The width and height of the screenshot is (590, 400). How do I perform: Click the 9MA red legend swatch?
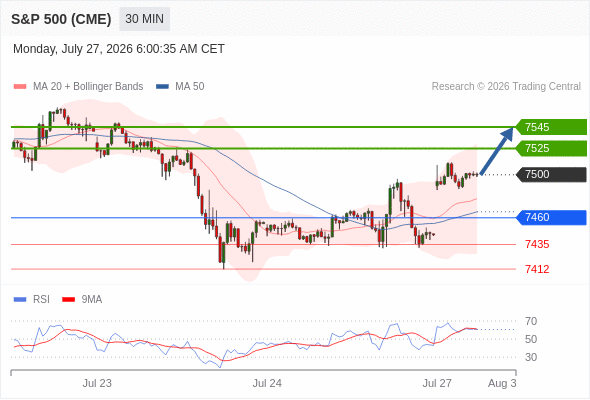pos(68,300)
